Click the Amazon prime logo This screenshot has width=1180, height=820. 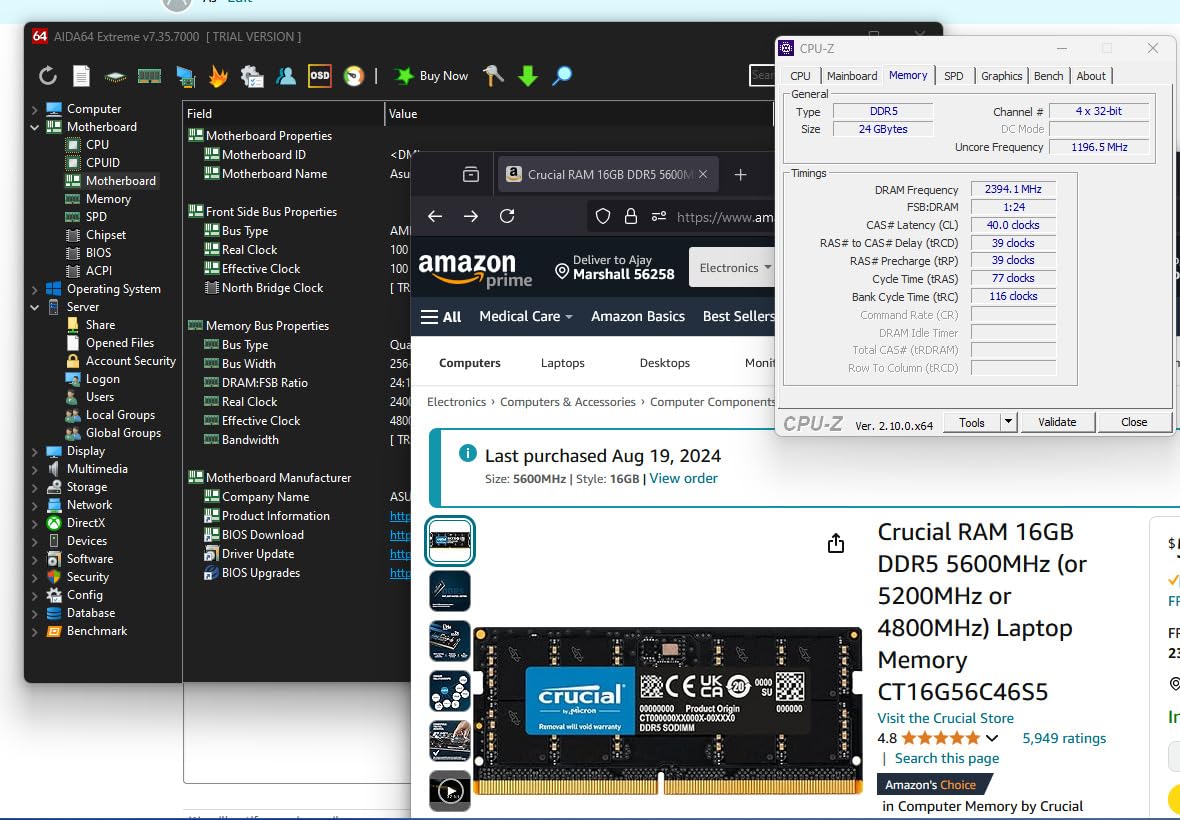[475, 270]
